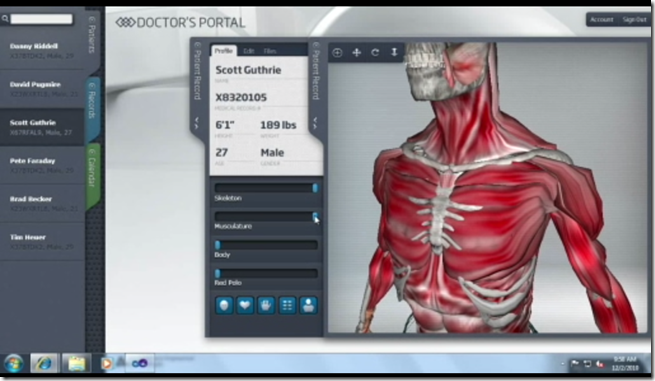Open Windows Explorer folder on taskbar
This screenshot has width=655, height=381.
77,363
